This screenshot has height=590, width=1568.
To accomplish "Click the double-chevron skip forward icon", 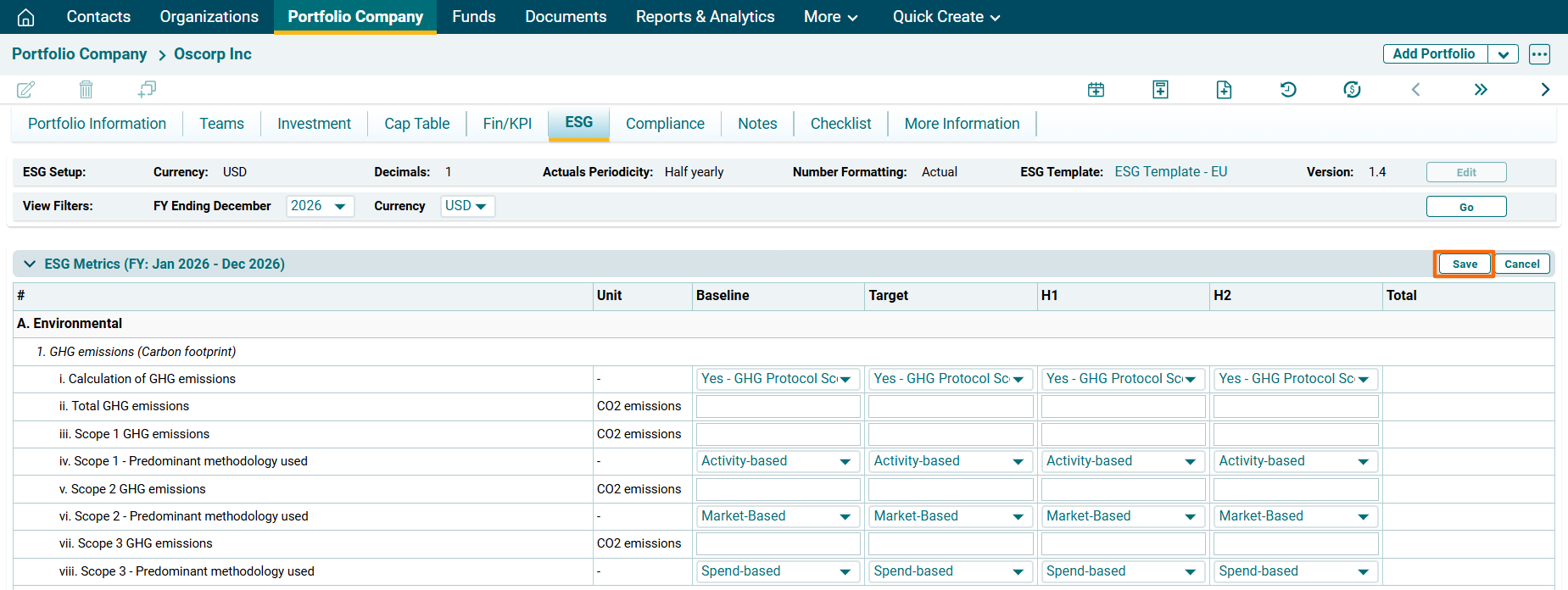I will 1480,90.
